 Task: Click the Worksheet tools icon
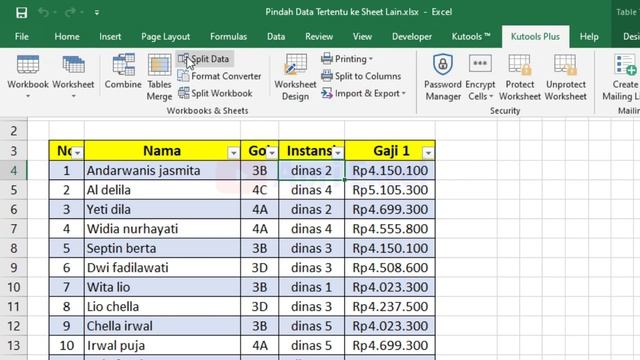[x=73, y=65]
